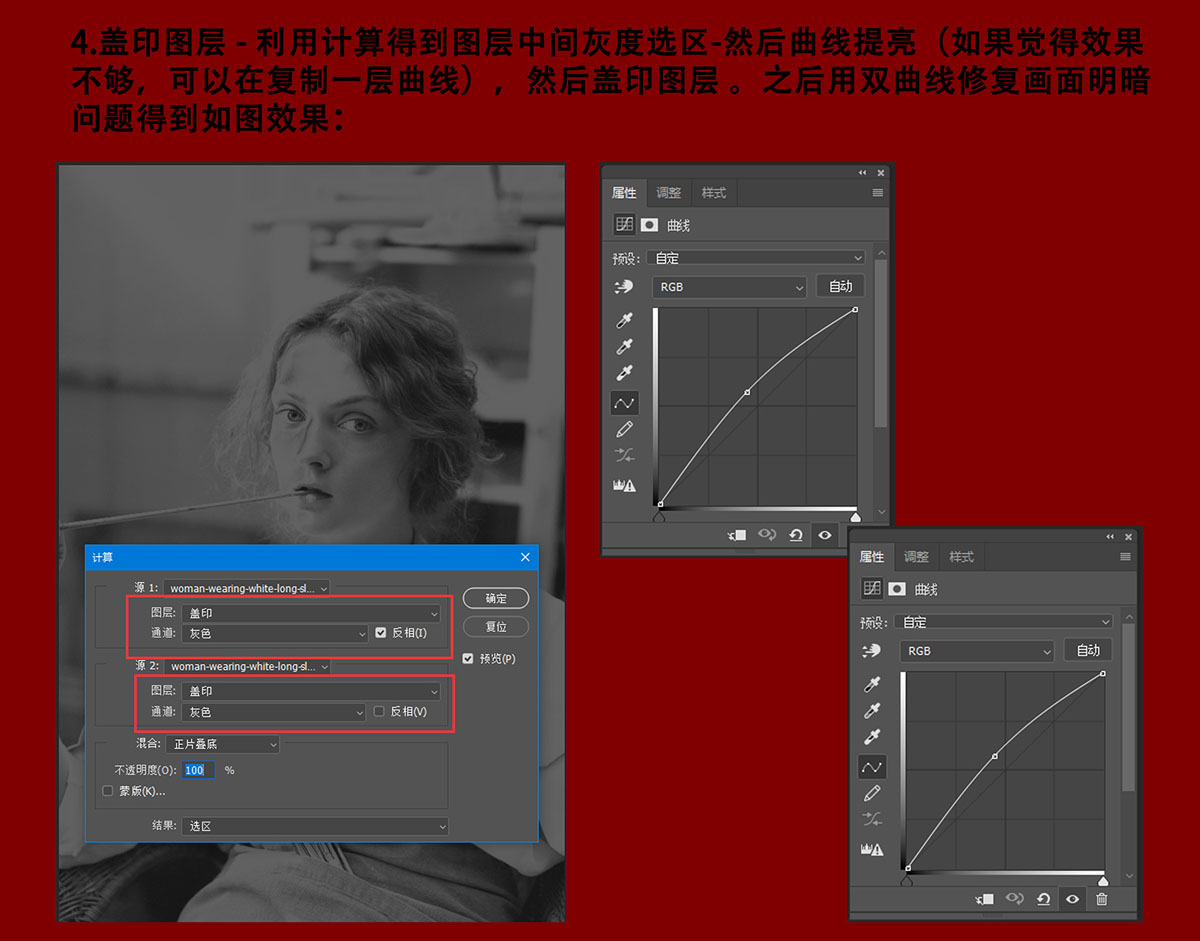
Task: Open the 结果 dropdown showing 选区
Action: coord(316,826)
